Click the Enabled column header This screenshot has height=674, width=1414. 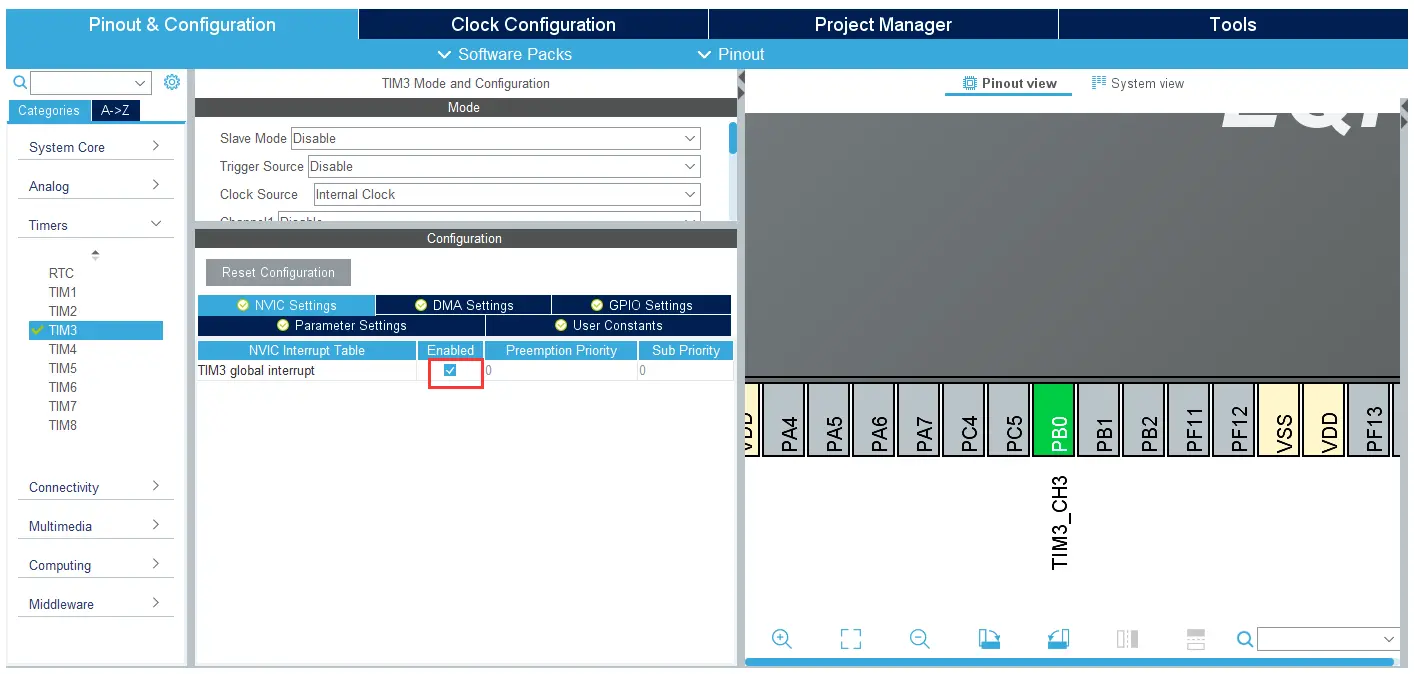click(x=451, y=350)
